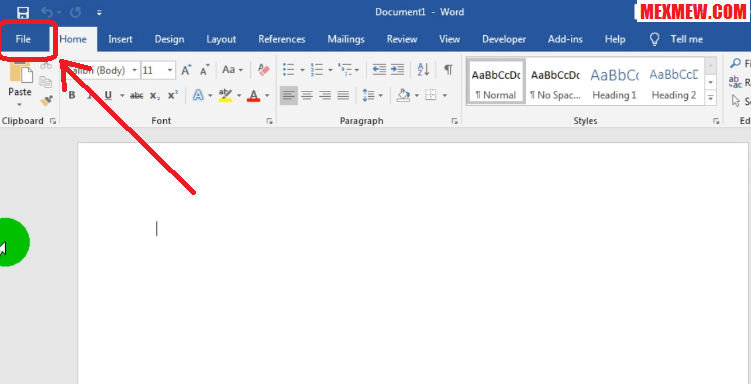Switch to the Developer tab
Viewport: 751px width, 384px height.
pos(504,39)
